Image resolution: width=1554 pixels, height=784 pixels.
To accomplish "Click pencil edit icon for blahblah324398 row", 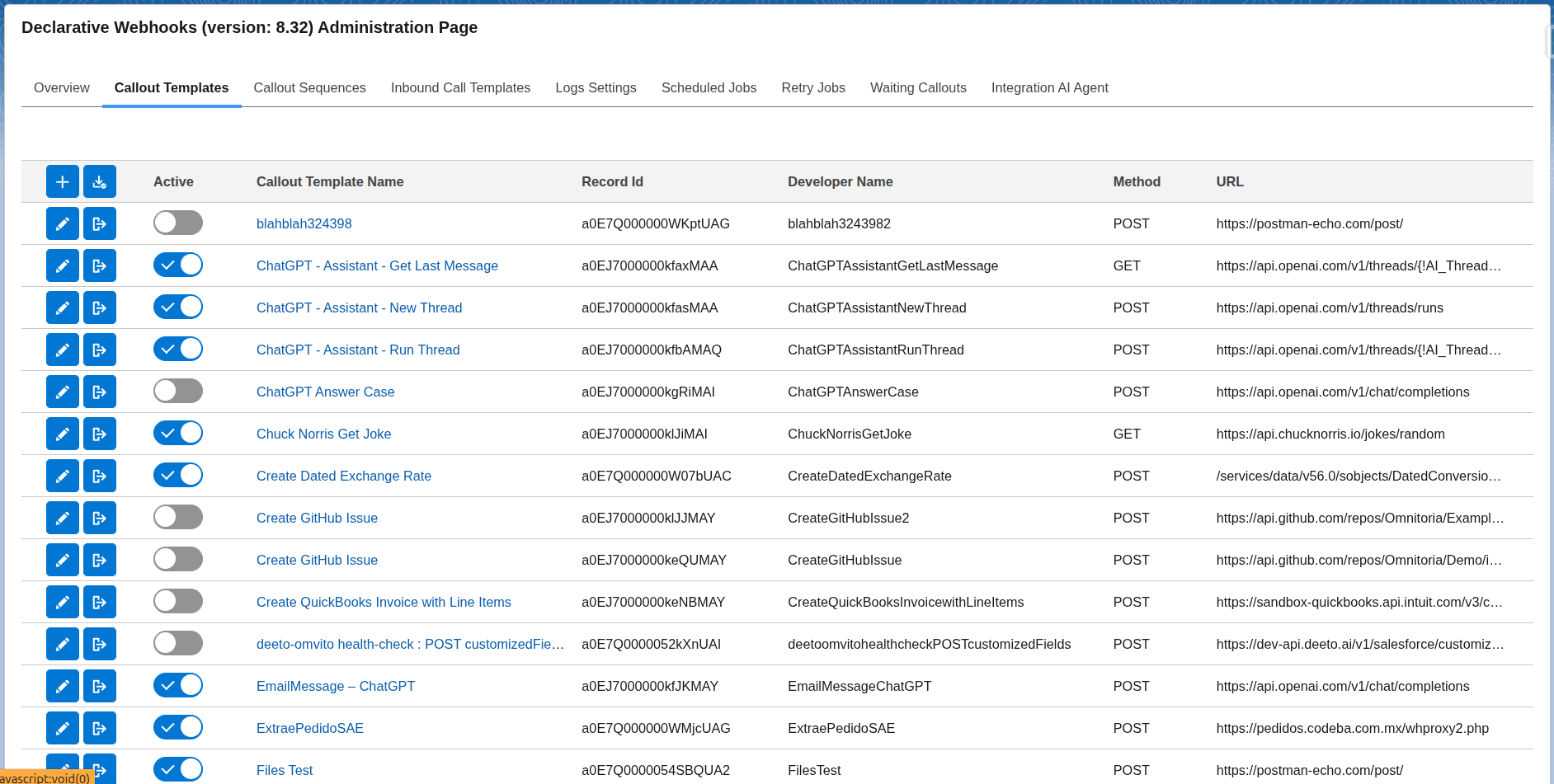I will click(x=62, y=223).
